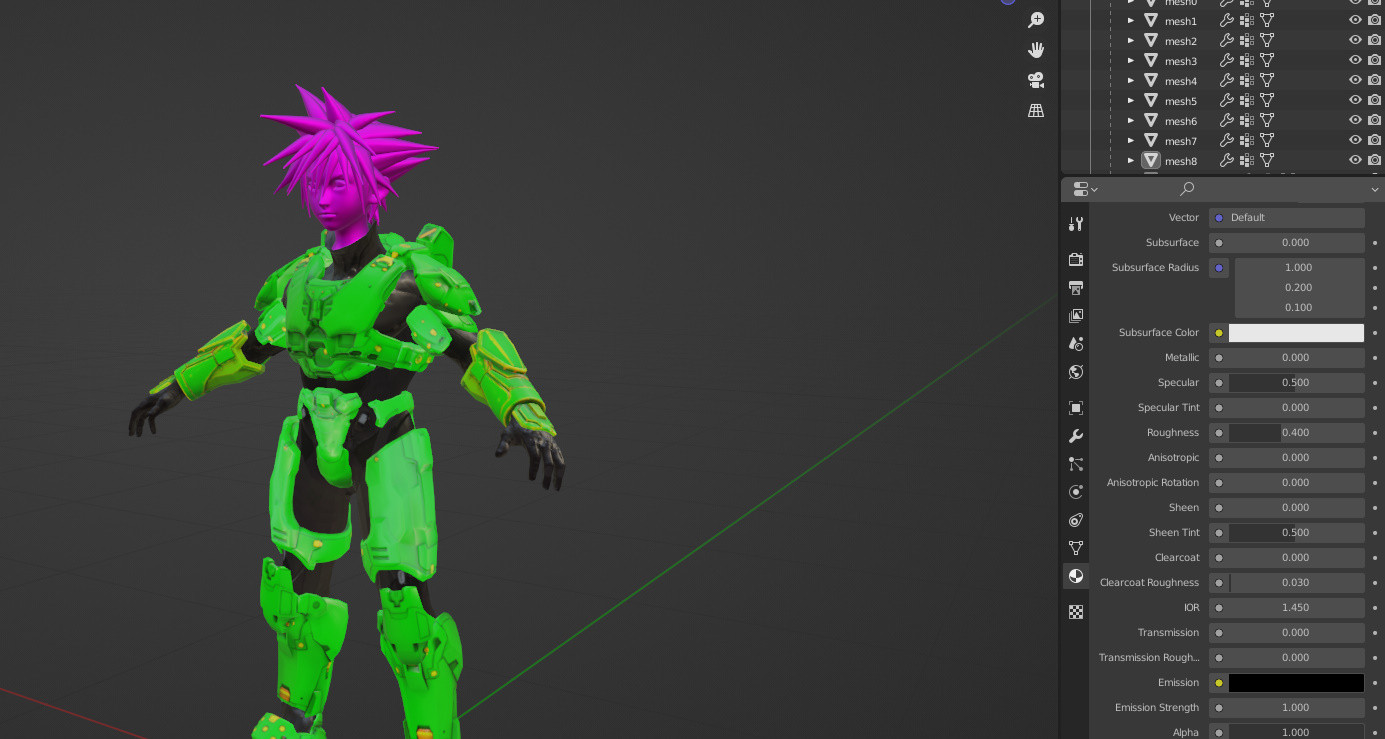
Task: Select mesh5 in the outliner
Action: [x=1180, y=100]
